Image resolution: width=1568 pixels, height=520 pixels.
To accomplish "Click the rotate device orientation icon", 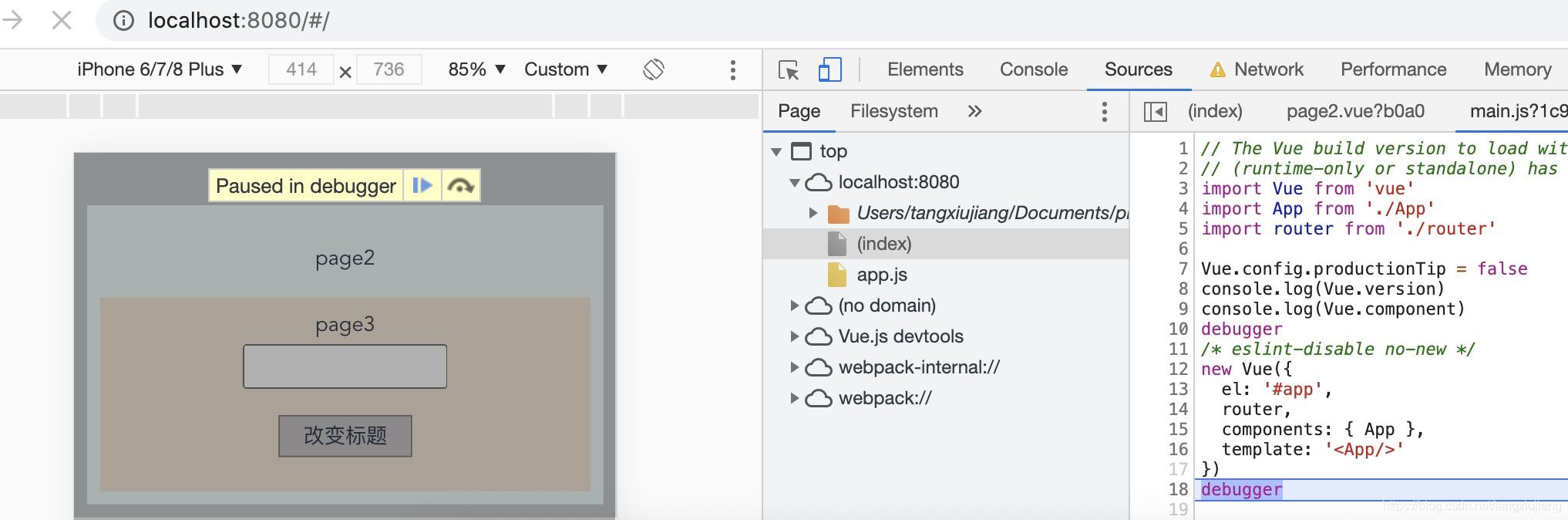I will coord(654,69).
